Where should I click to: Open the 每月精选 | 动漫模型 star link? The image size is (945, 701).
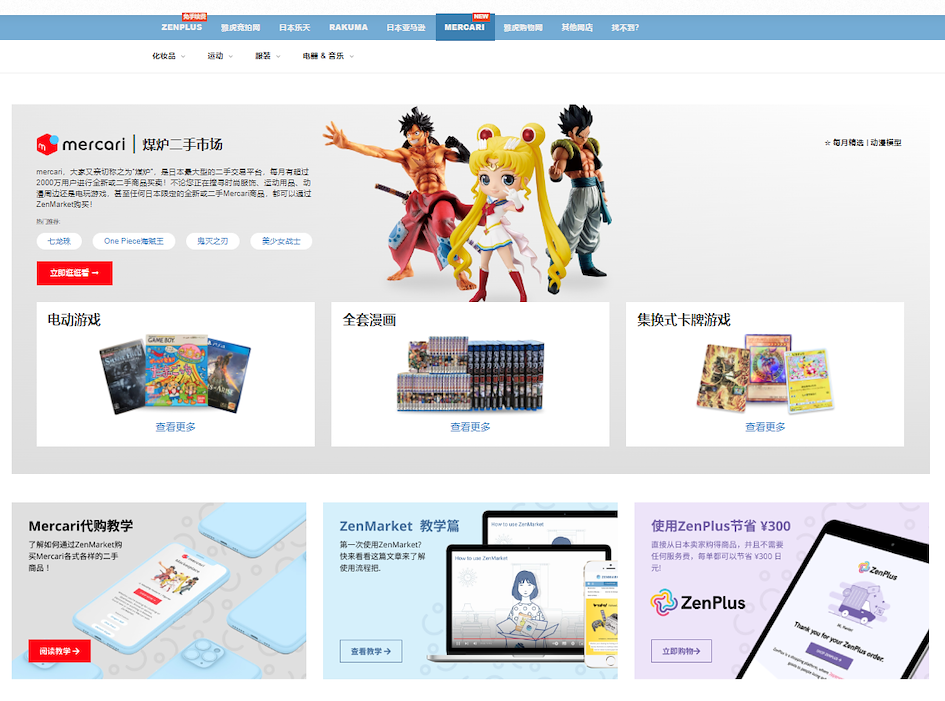coord(863,143)
